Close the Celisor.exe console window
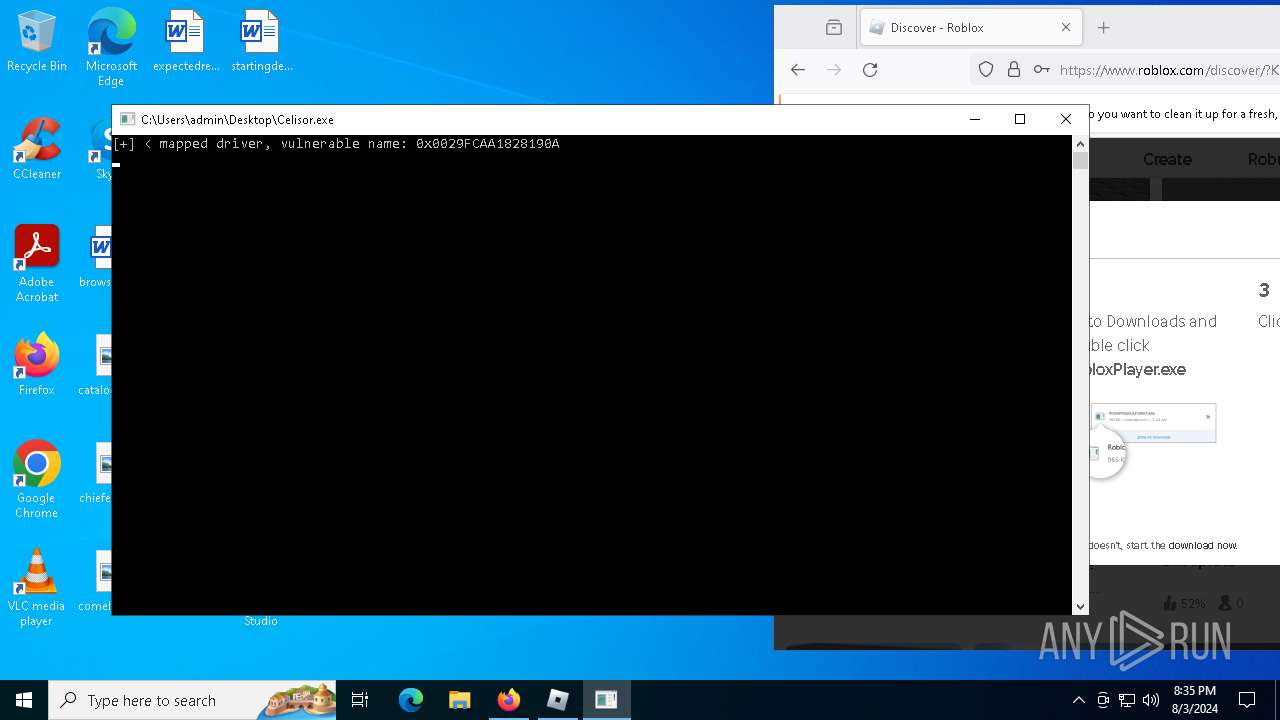This screenshot has width=1280, height=720. [1066, 119]
